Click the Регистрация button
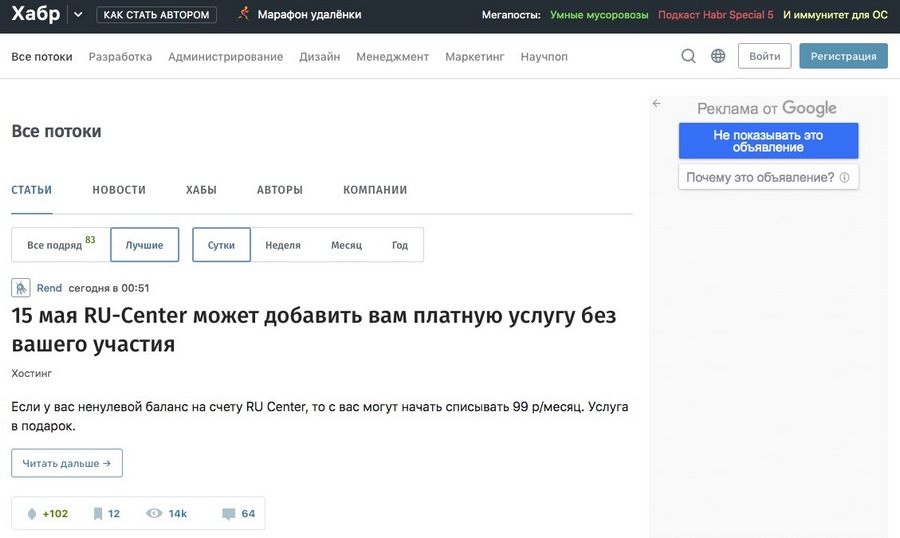Screen dimensions: 900x538 (x=843, y=56)
